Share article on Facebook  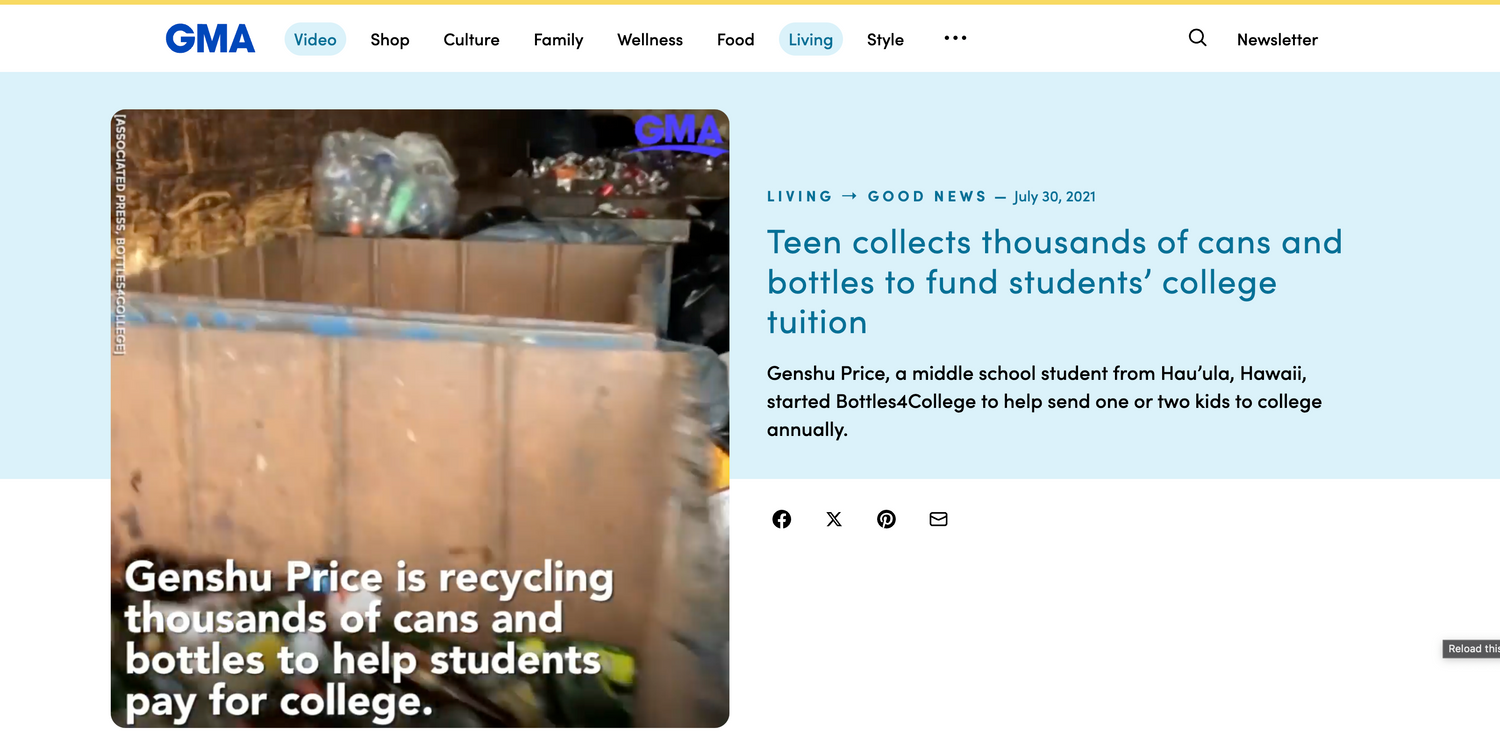click(782, 519)
